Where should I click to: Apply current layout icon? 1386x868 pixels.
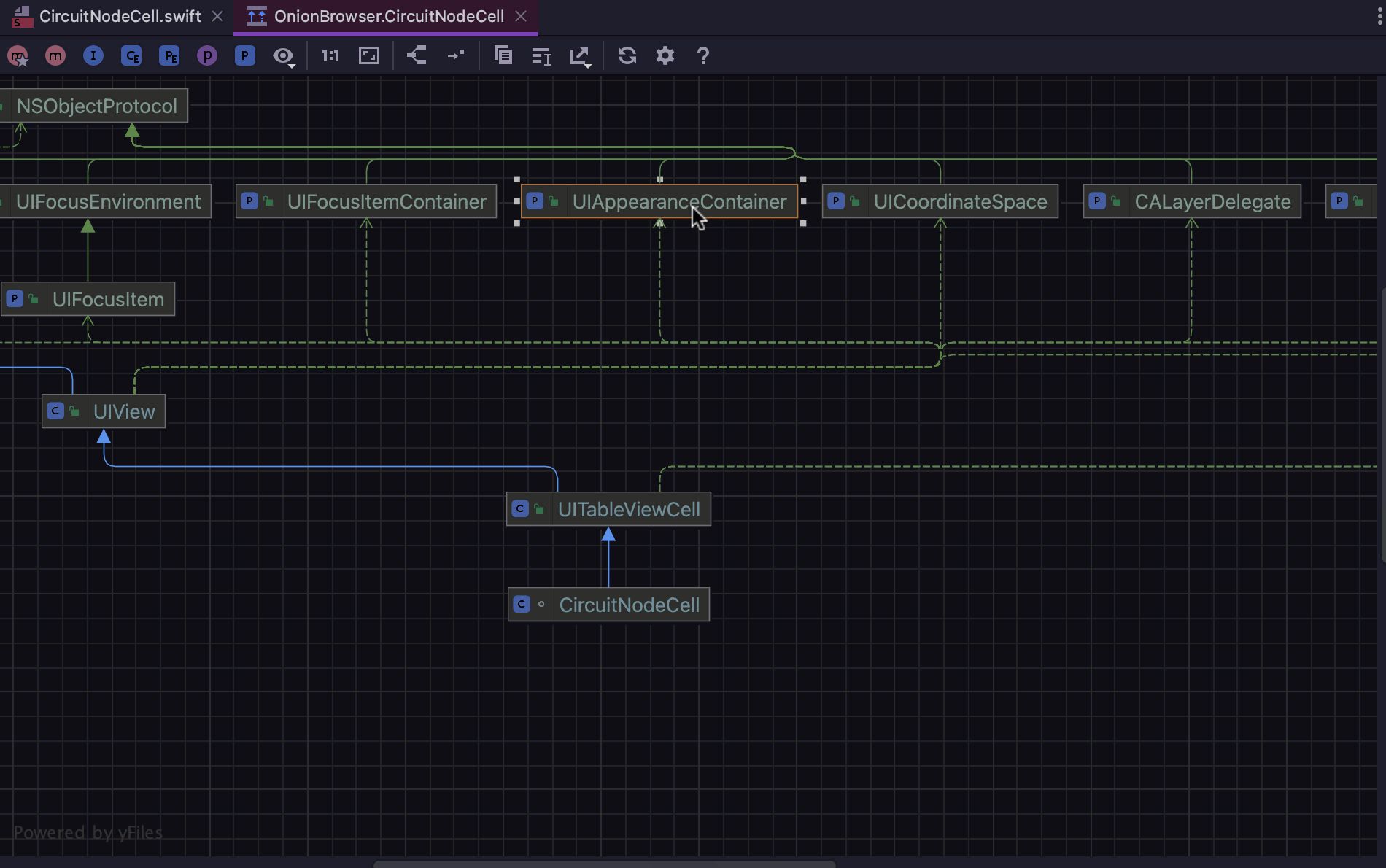tap(417, 55)
